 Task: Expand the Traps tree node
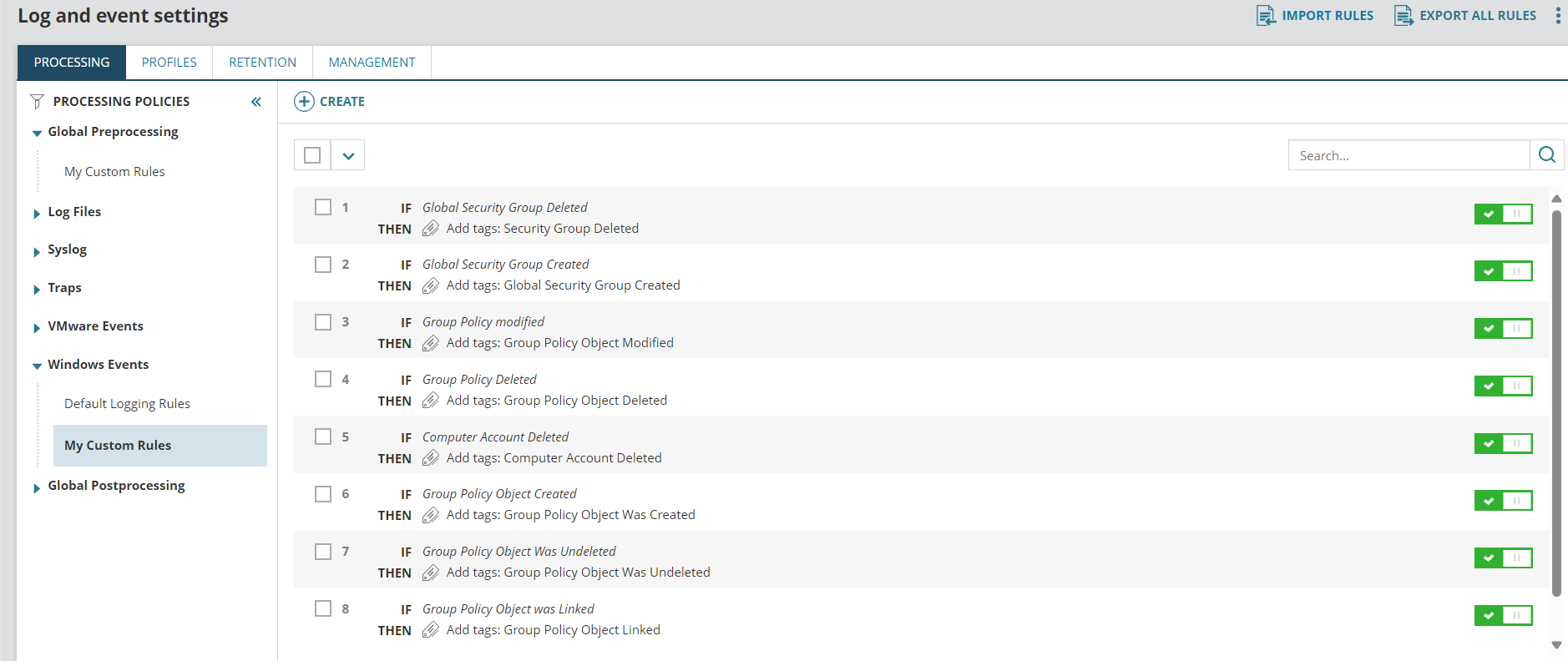(37, 290)
